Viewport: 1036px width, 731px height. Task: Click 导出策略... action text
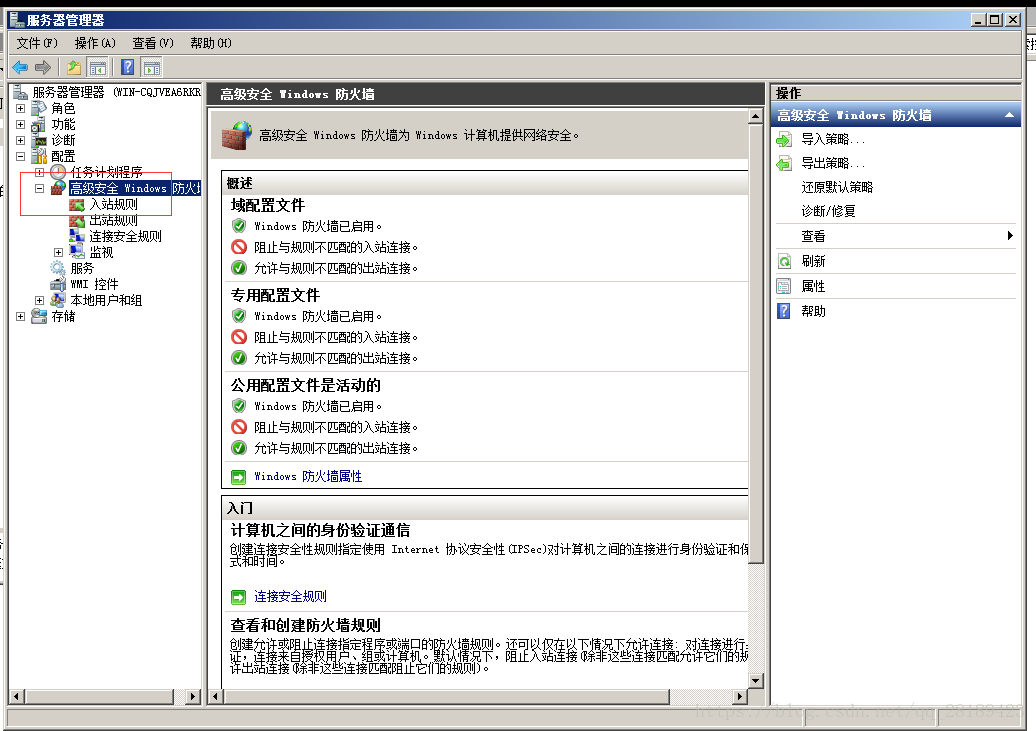[x=832, y=163]
